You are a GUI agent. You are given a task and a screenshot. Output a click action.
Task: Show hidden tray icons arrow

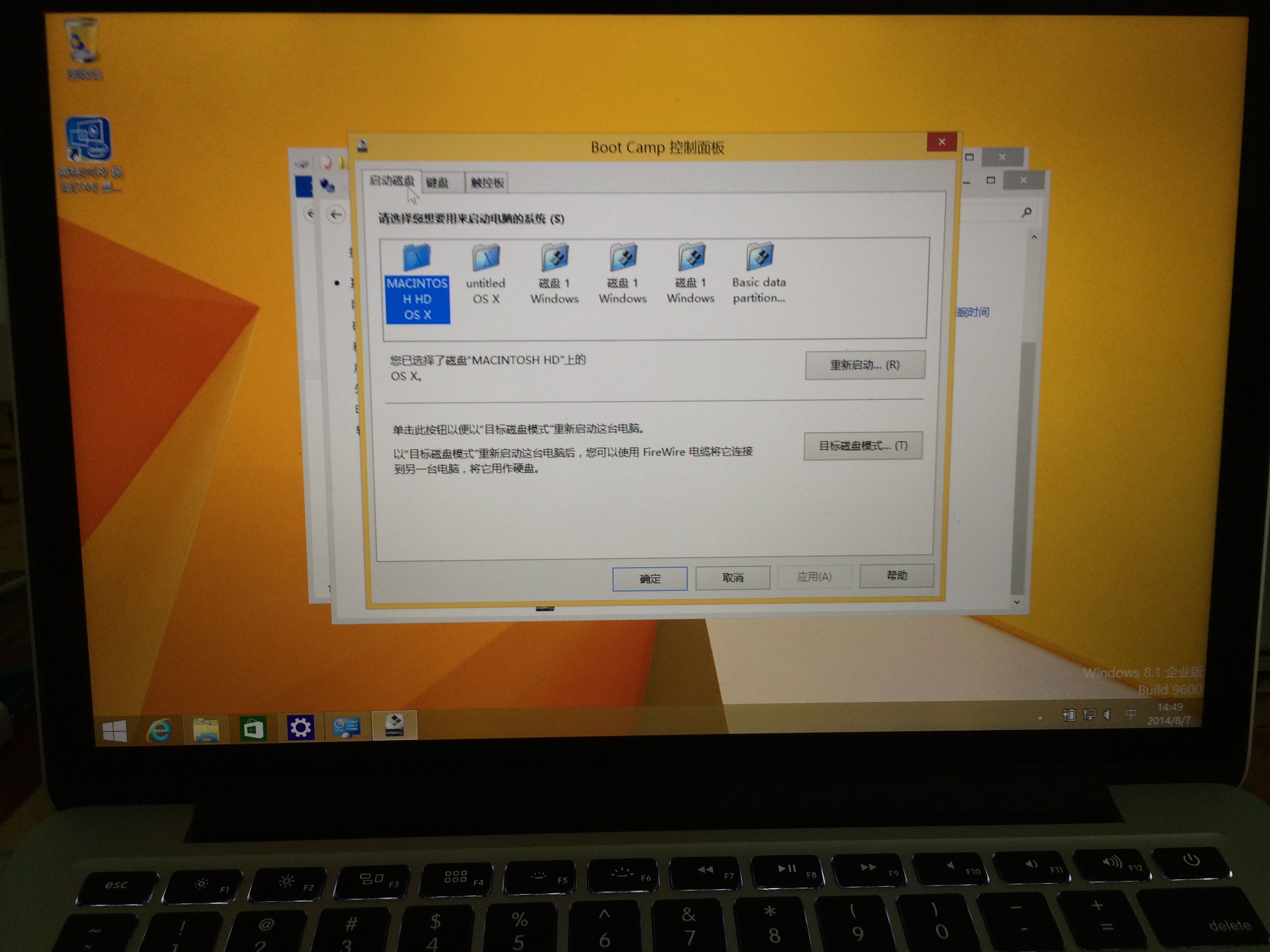pyautogui.click(x=1040, y=717)
